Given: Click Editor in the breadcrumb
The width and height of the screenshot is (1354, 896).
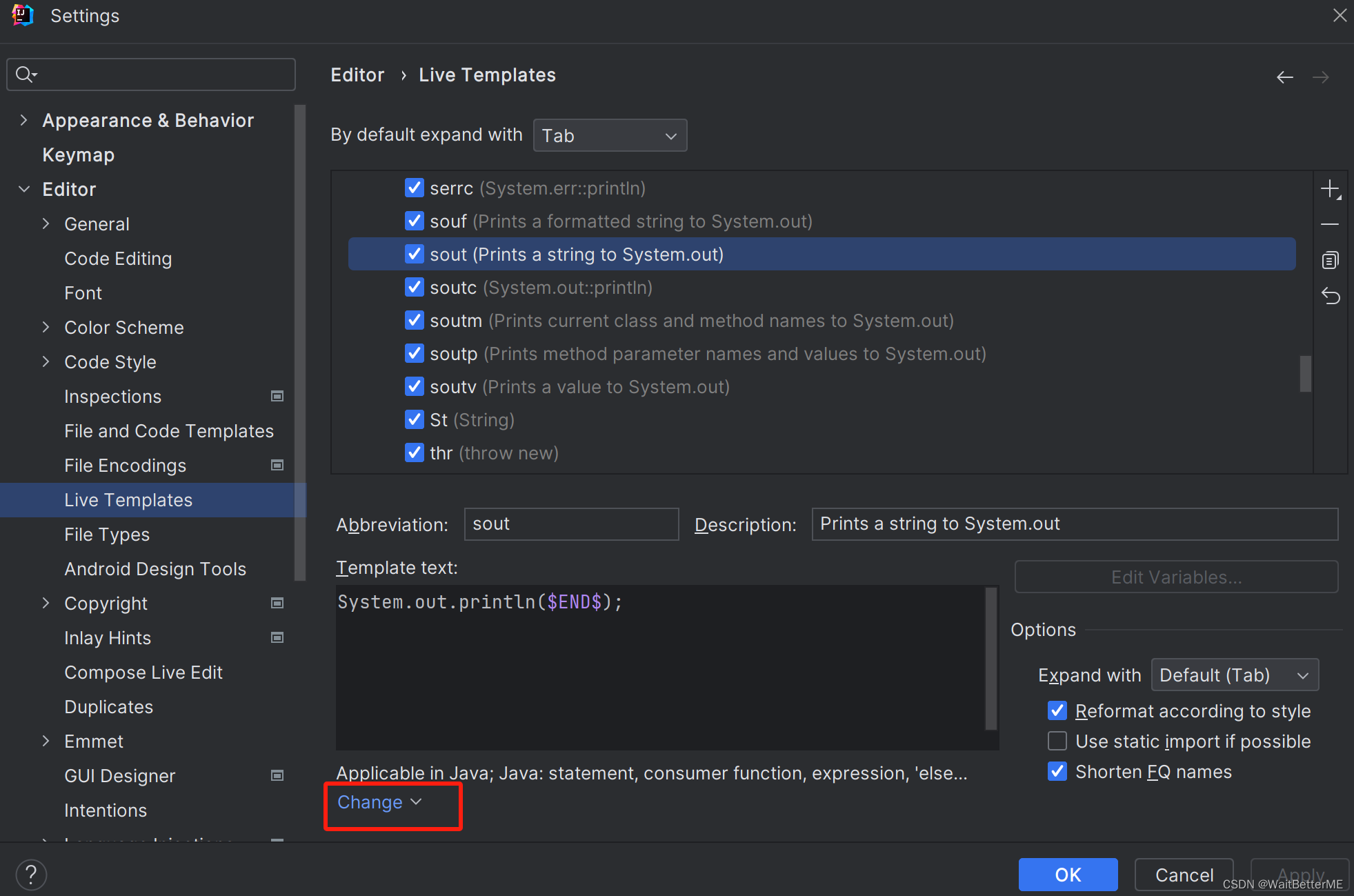Looking at the screenshot, I should coord(357,74).
